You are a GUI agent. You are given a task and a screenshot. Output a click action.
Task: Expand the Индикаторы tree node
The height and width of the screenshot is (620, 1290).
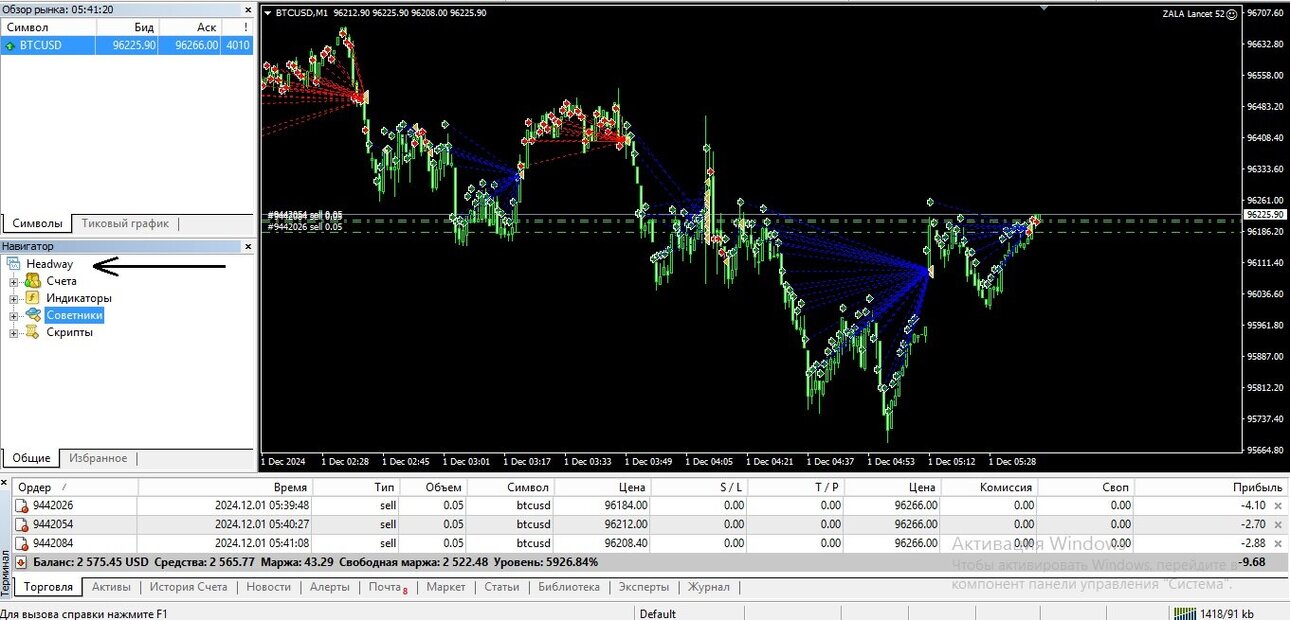coord(14,299)
